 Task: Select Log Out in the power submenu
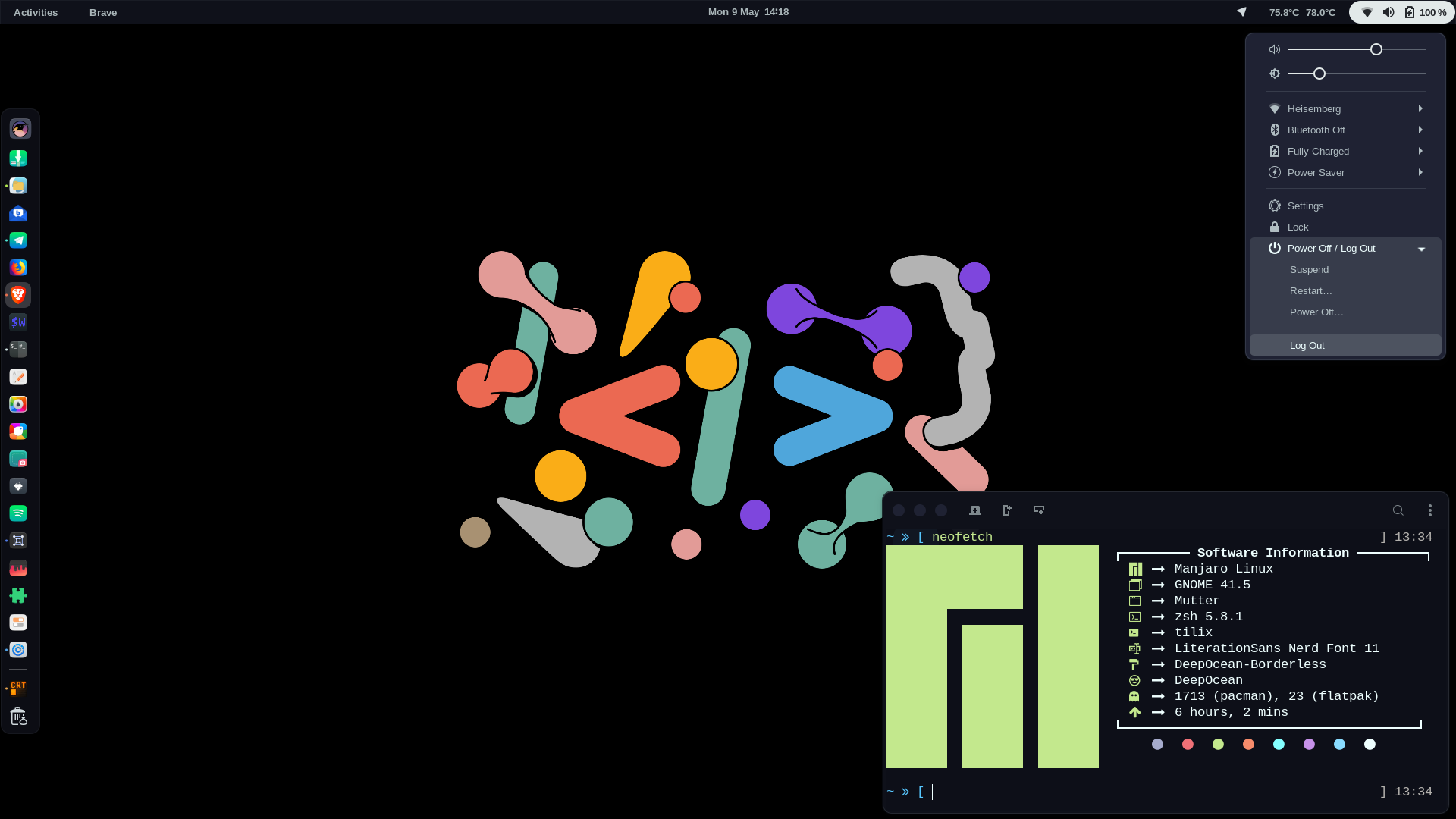tap(1345, 346)
